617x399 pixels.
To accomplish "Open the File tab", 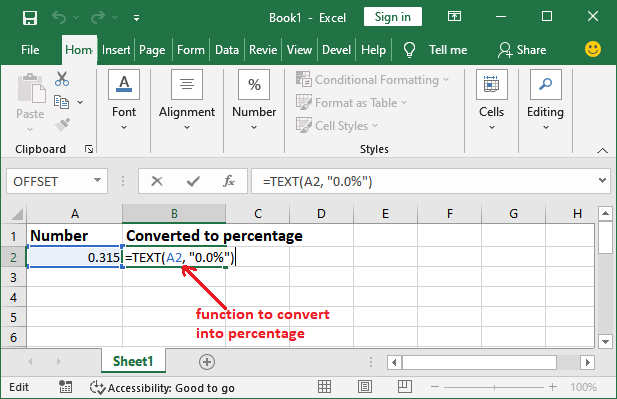I will pos(30,50).
